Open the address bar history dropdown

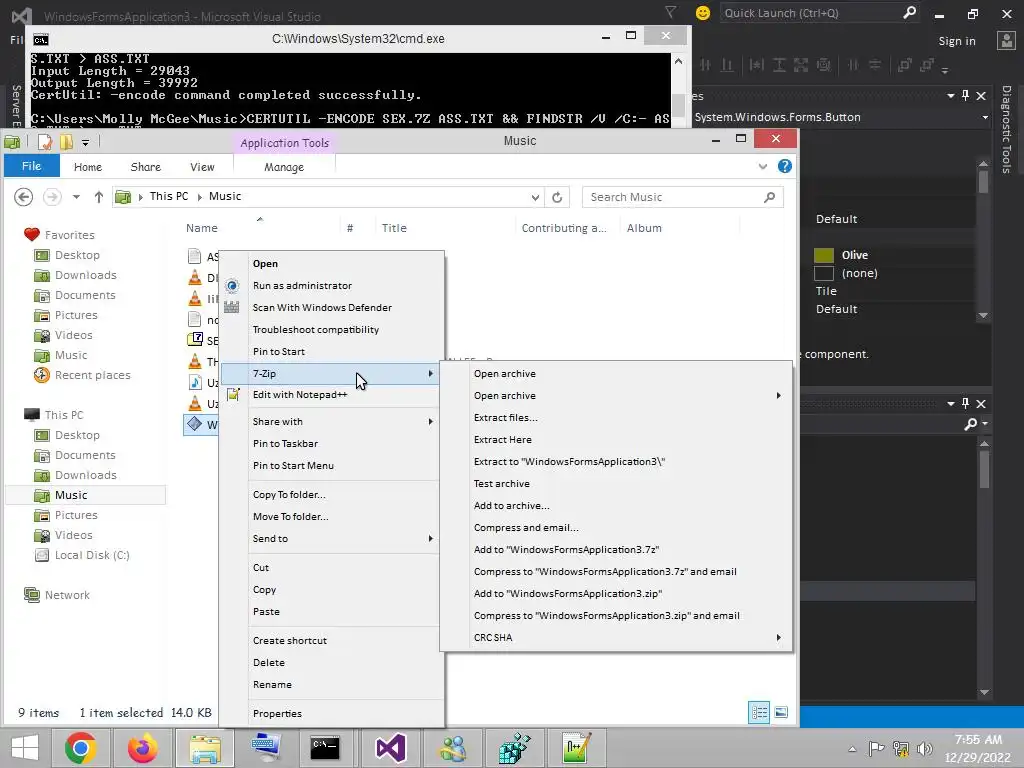535,197
